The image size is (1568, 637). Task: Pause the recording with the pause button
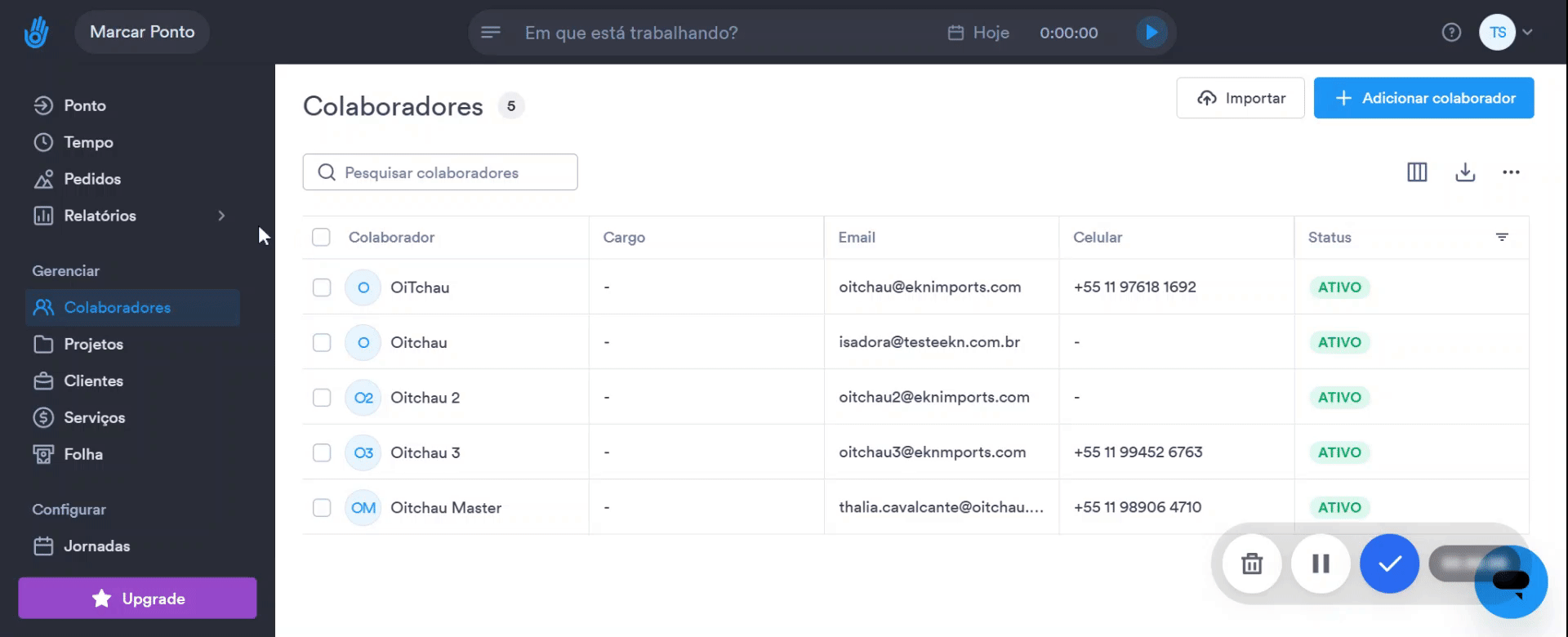[1321, 563]
